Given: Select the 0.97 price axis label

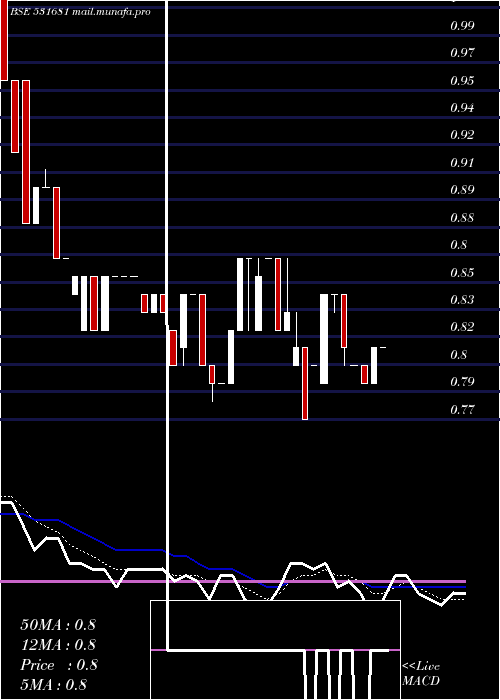Looking at the screenshot, I should pos(462,53).
